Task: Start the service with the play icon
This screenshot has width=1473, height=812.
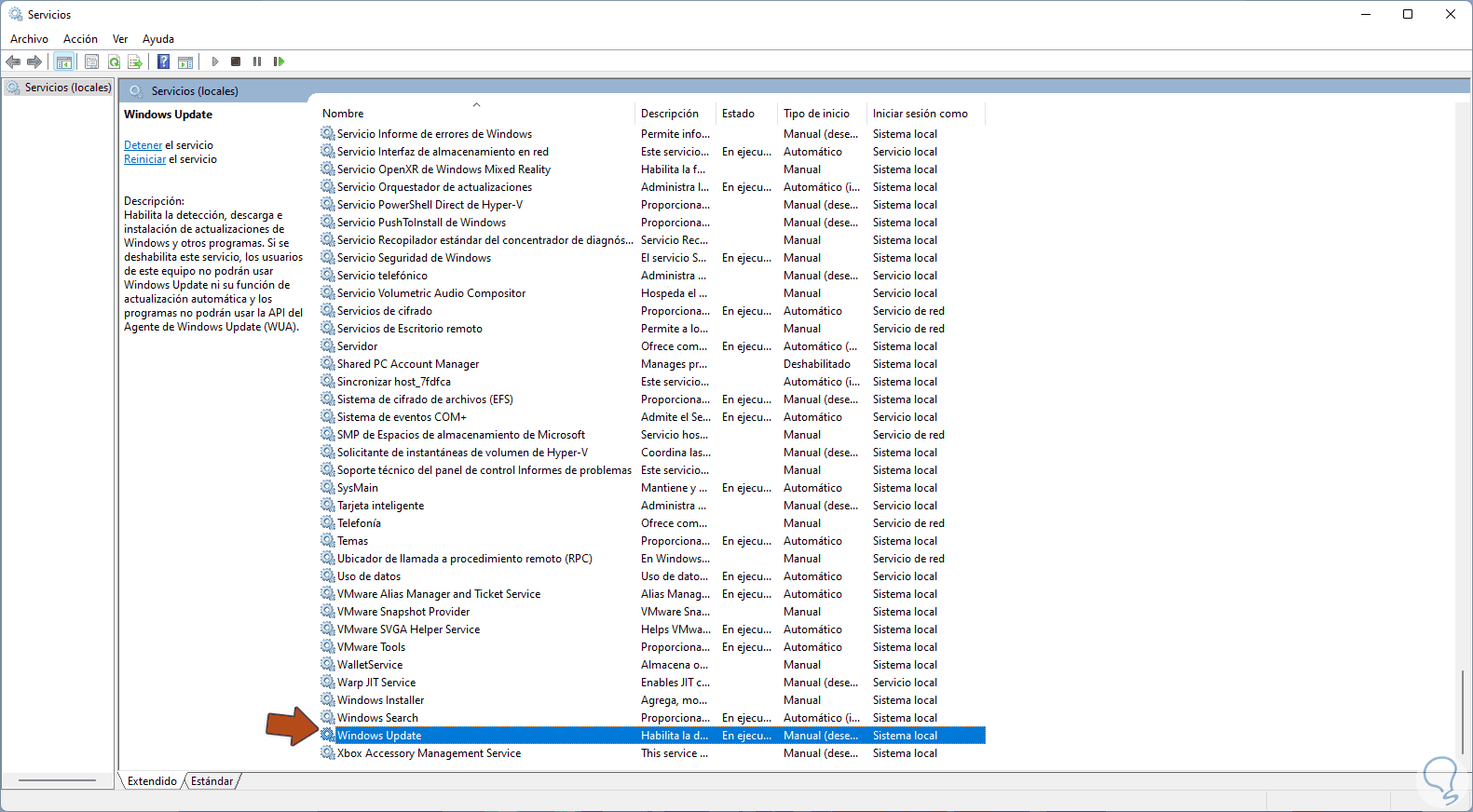Action: [215, 61]
